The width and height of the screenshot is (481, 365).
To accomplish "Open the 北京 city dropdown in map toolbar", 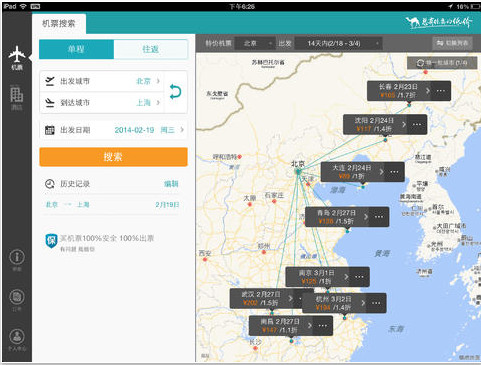I will (x=255, y=43).
